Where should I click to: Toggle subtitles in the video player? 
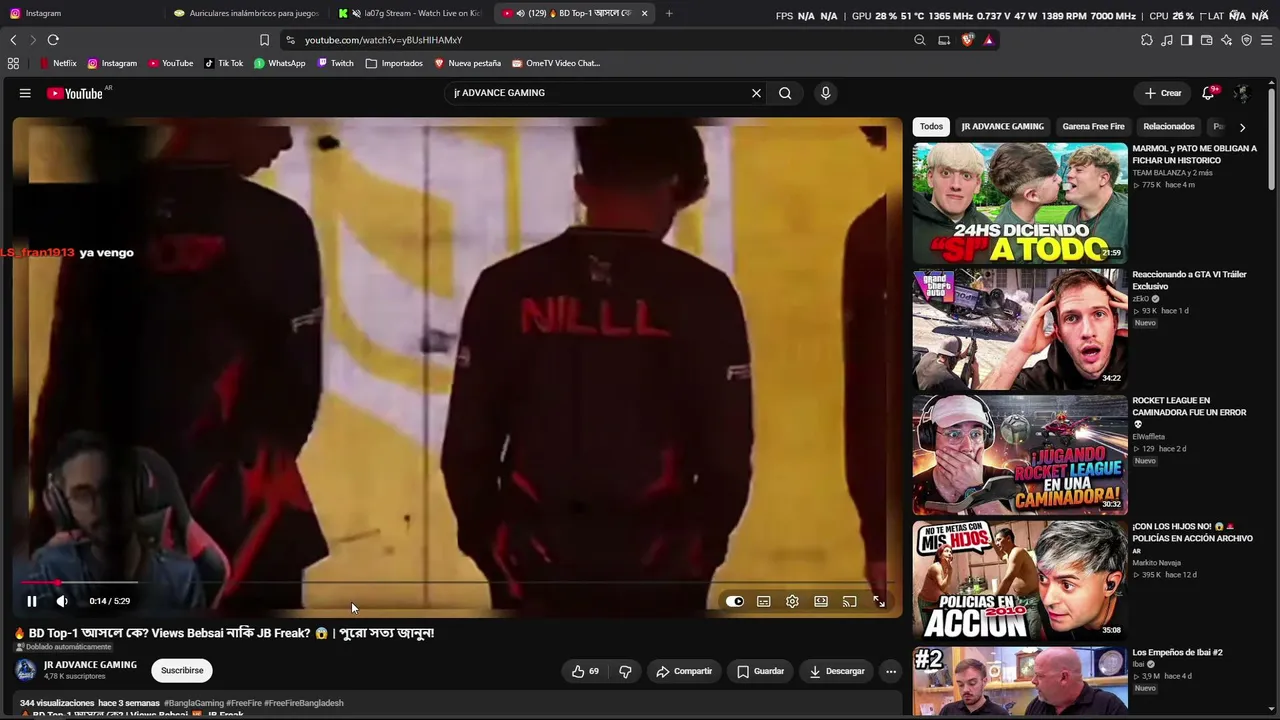(764, 601)
